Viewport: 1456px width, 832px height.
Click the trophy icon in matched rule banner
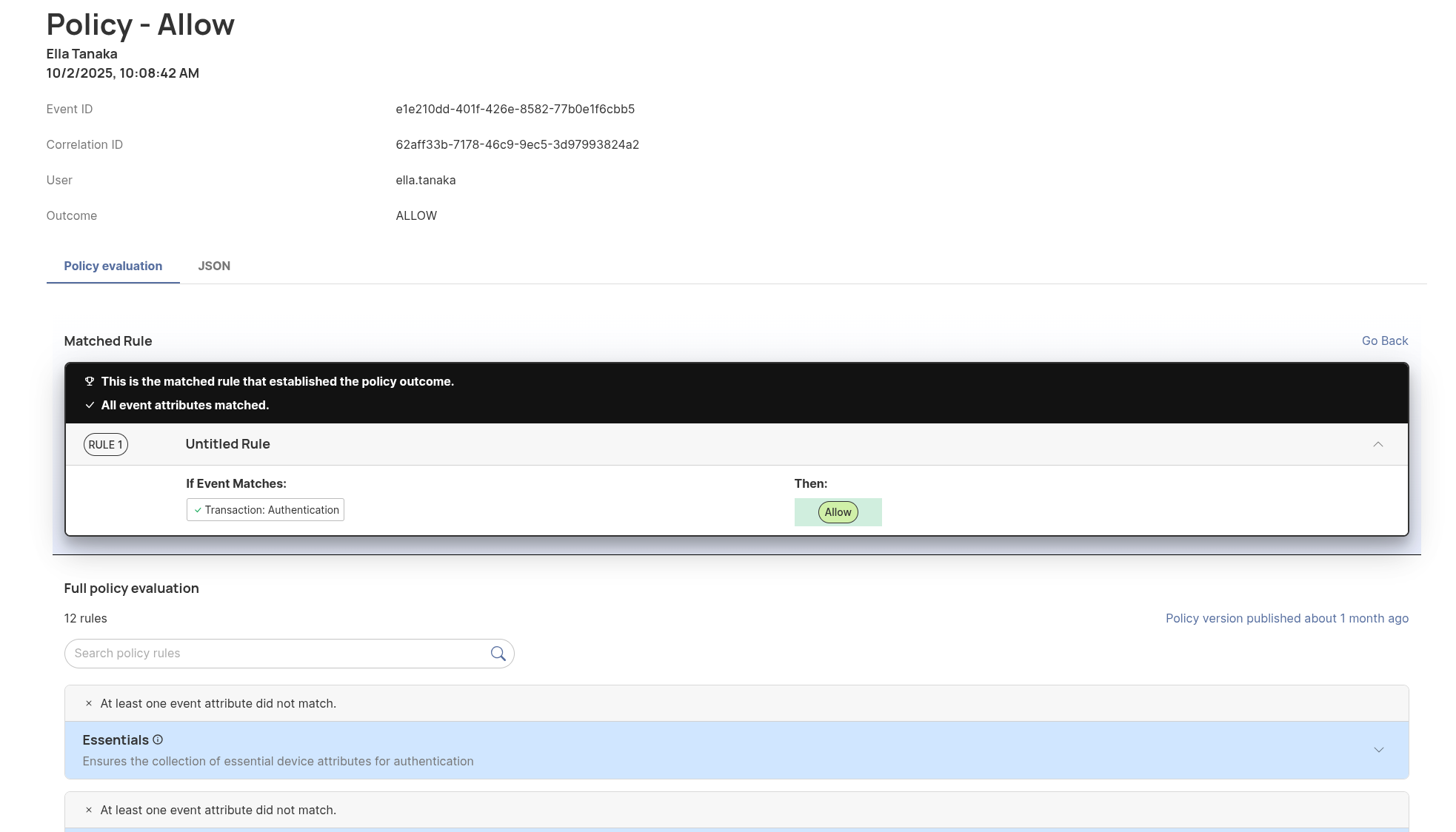pyautogui.click(x=90, y=381)
